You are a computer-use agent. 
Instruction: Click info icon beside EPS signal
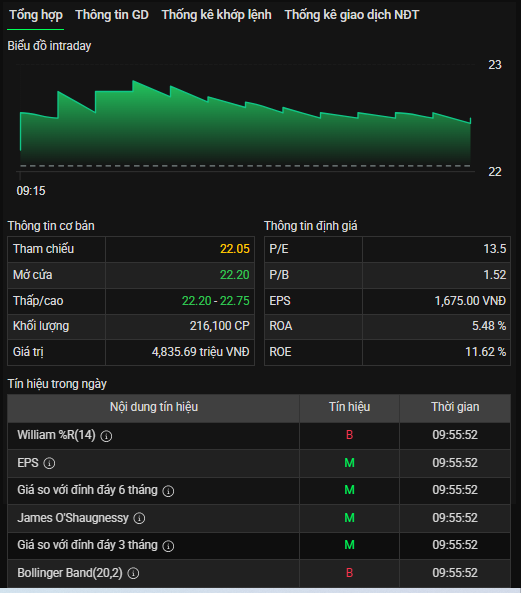[x=49, y=463]
